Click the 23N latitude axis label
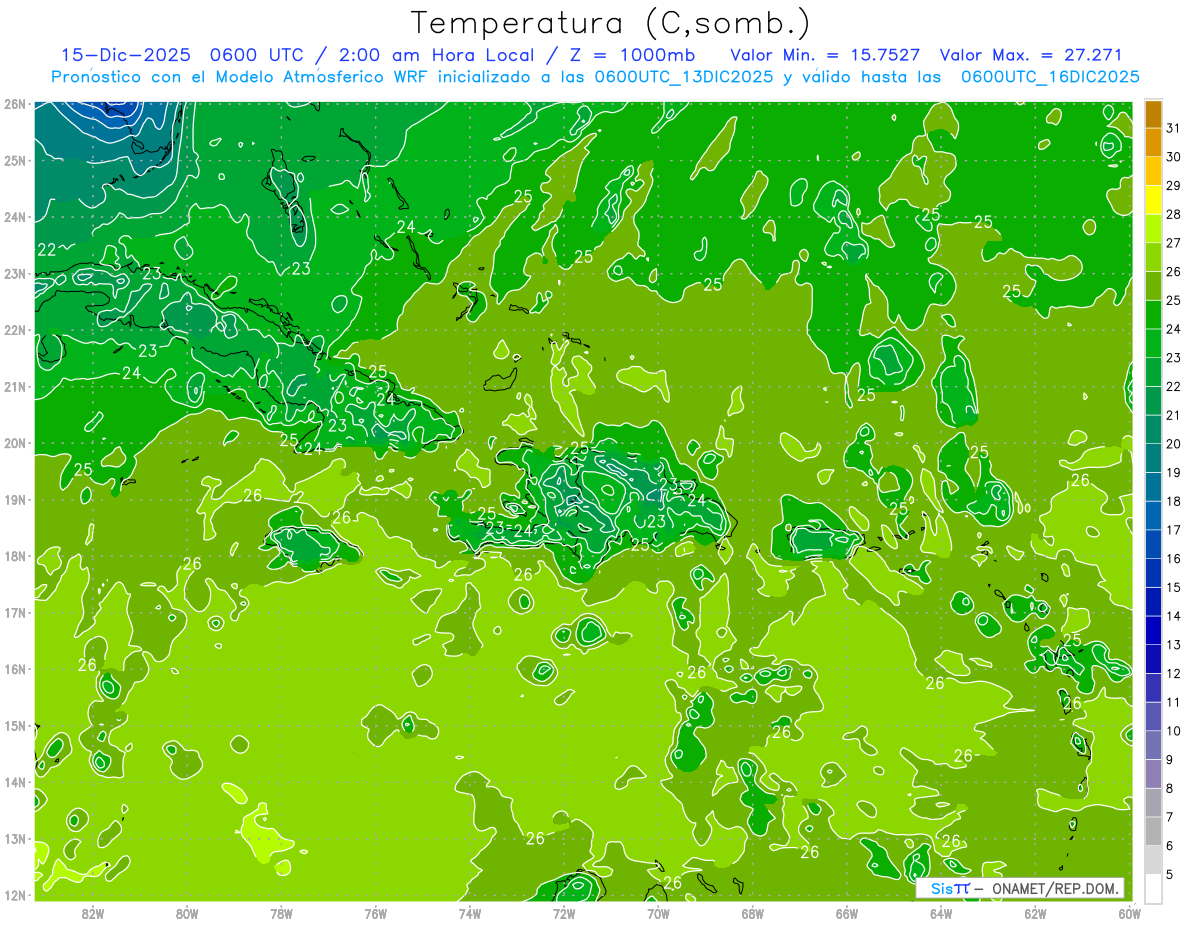This screenshot has width=1200, height=927. tap(15, 274)
